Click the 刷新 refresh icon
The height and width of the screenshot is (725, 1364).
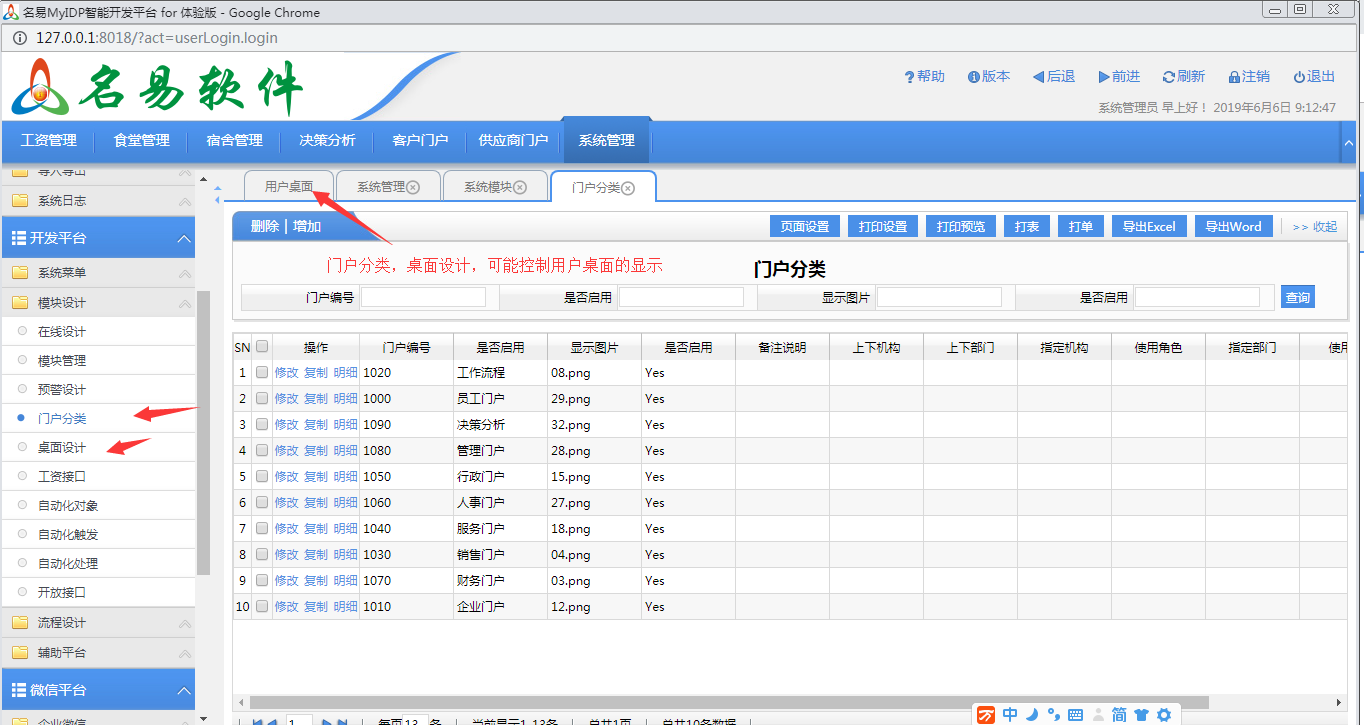1168,77
